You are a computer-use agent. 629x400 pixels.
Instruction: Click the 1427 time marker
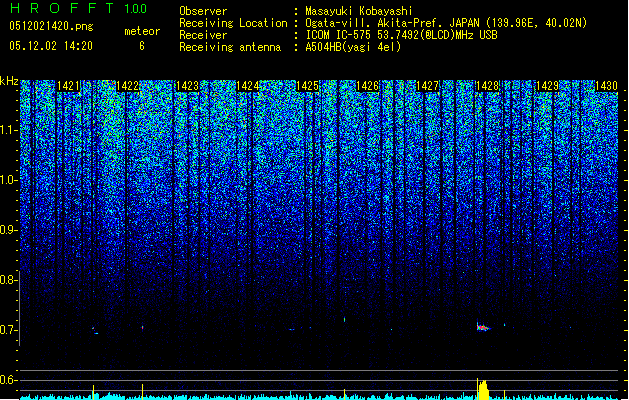[x=428, y=86]
